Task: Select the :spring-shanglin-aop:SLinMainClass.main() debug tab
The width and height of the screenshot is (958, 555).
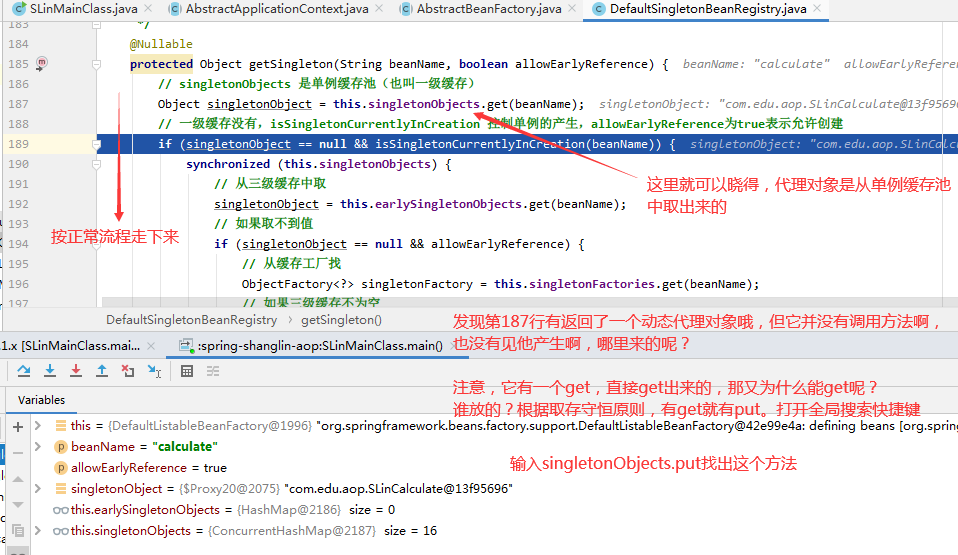Action: pos(320,346)
